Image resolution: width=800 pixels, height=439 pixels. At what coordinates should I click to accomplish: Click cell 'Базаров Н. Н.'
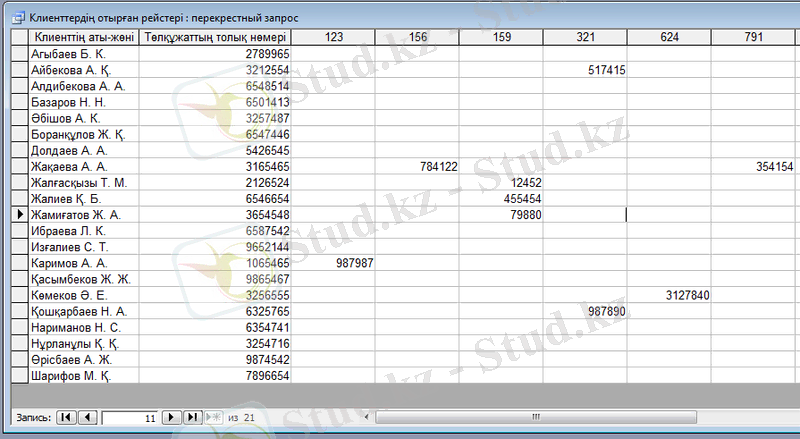tap(84, 102)
